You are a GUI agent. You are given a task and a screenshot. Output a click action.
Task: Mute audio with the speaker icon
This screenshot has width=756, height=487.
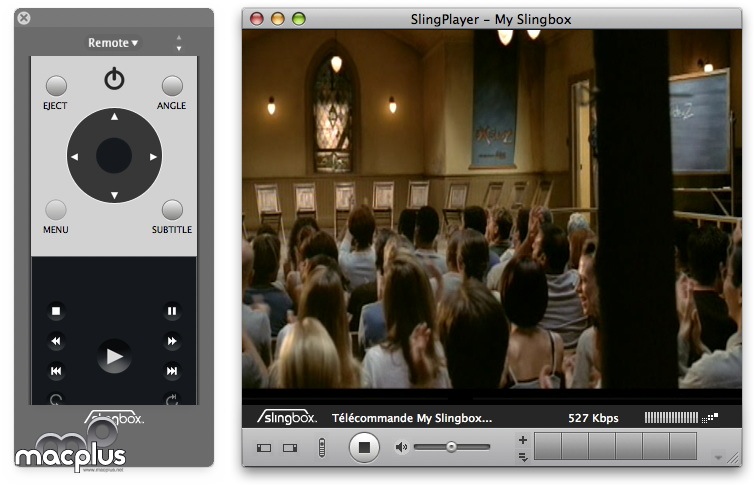pyautogui.click(x=401, y=447)
